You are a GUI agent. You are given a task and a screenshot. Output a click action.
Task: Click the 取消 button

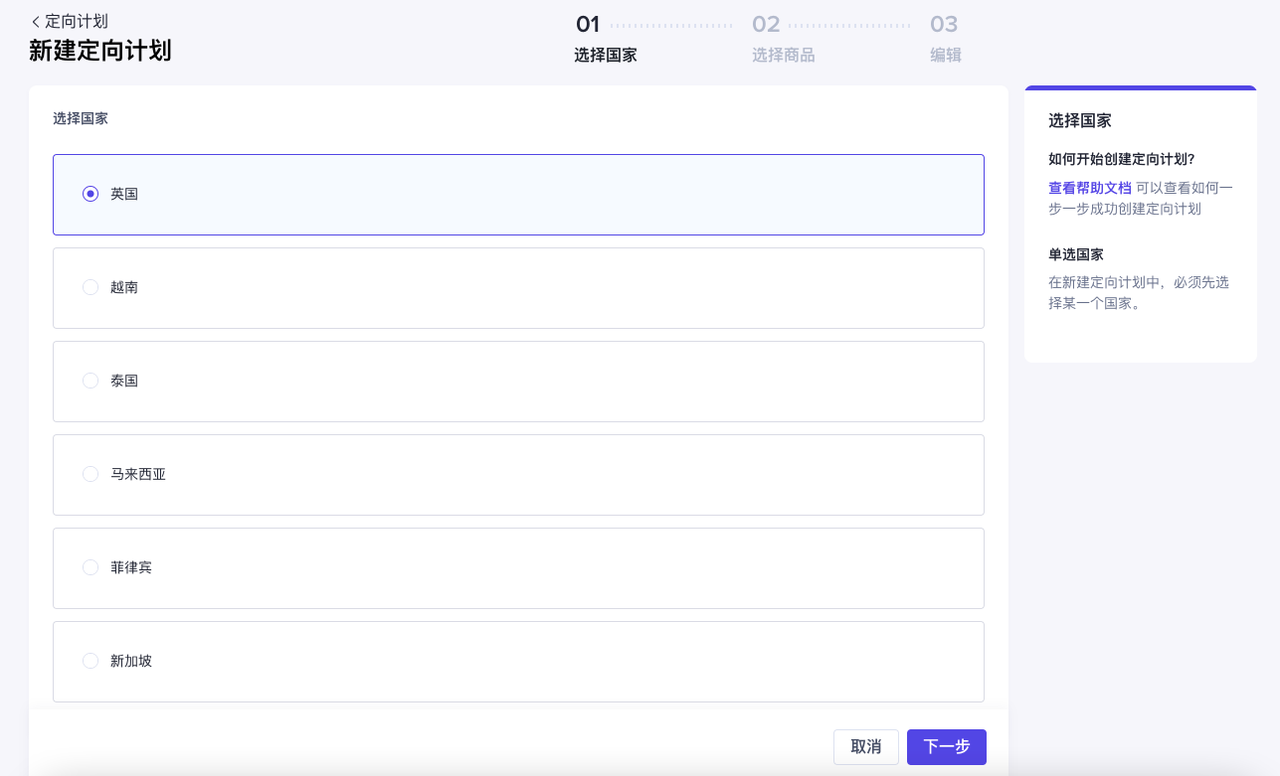[866, 746]
